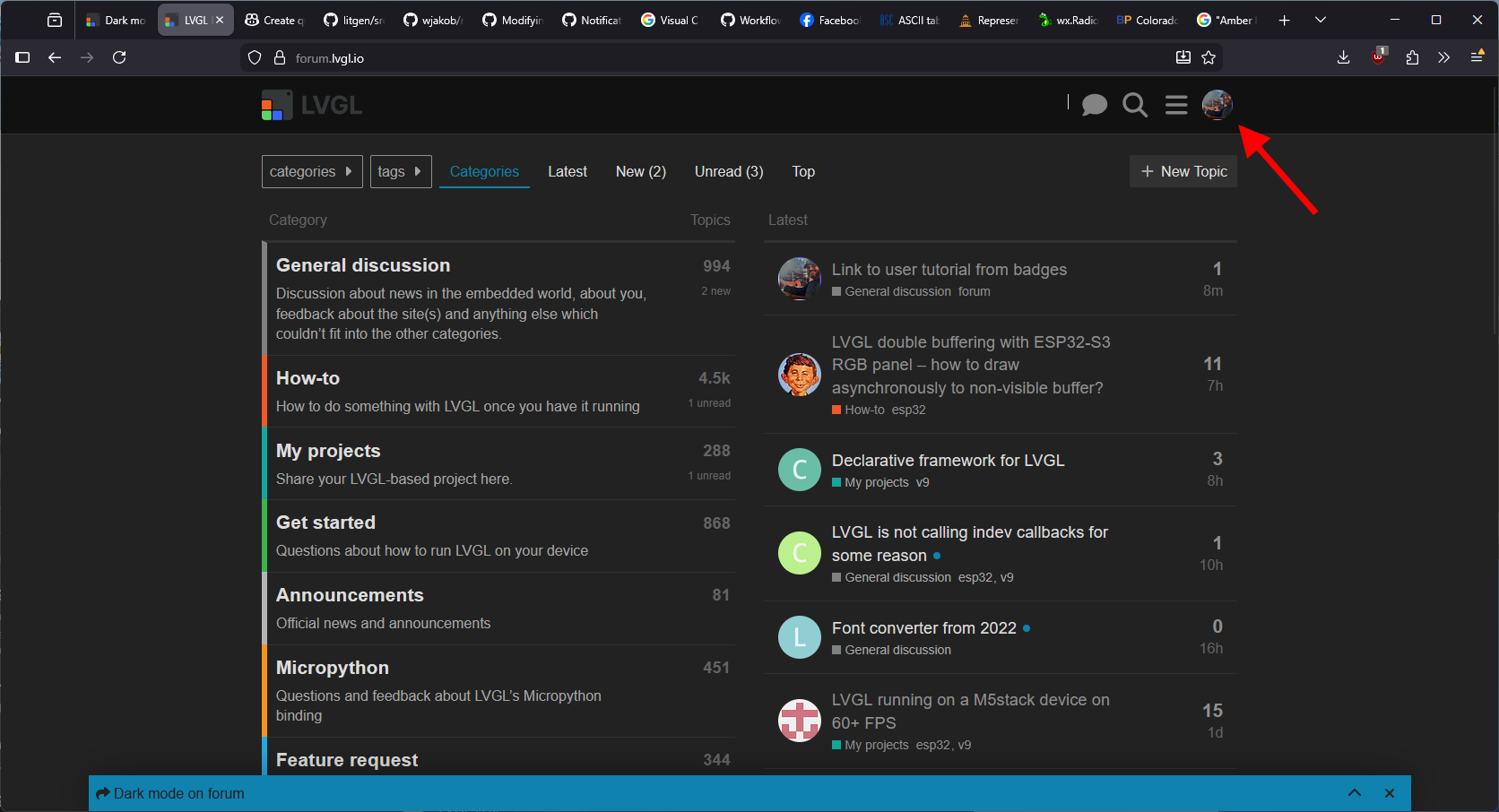Viewport: 1499px width, 812px height.
Task: Close the Dark mode on forum draft bar
Action: click(x=1389, y=793)
